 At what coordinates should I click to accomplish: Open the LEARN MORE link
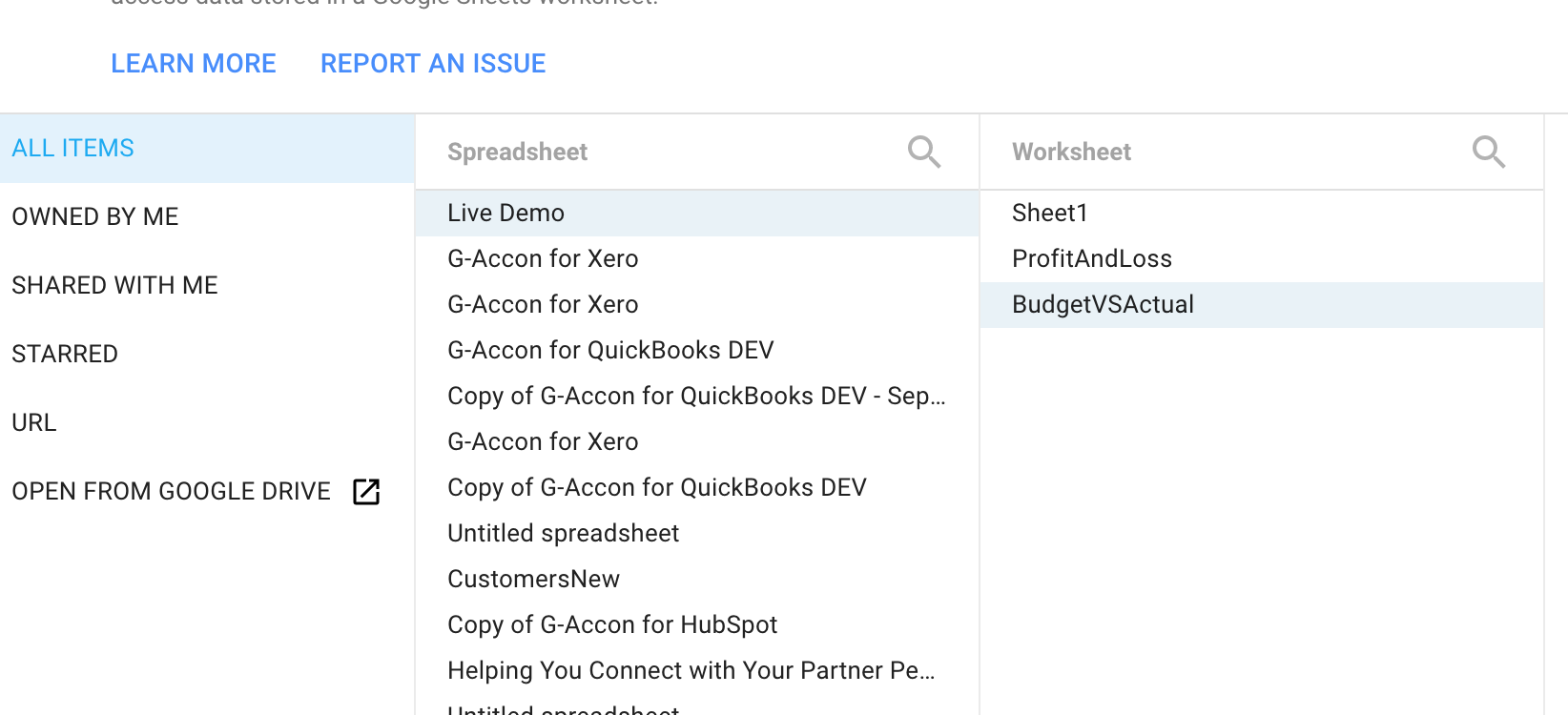click(x=194, y=64)
